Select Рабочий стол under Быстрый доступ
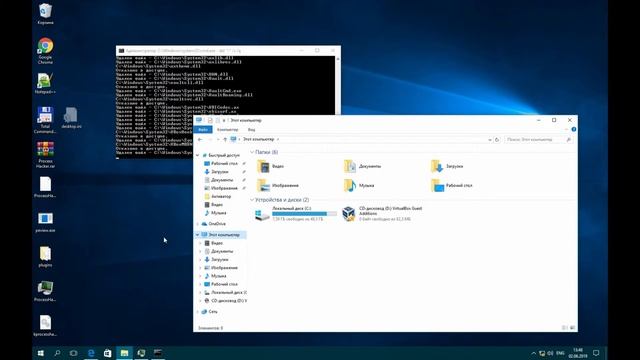This screenshot has width=640, height=360. [221, 164]
